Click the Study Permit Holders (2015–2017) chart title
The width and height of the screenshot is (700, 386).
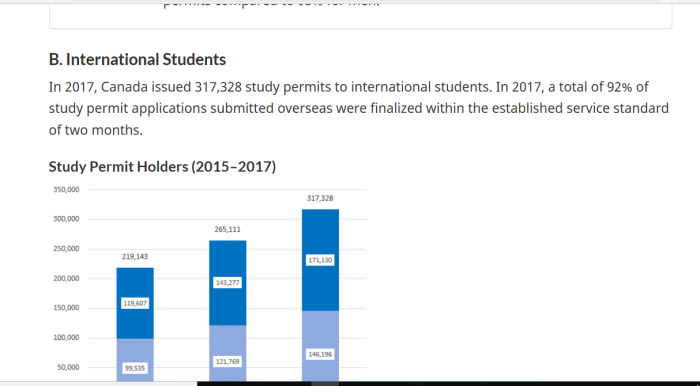[x=162, y=167]
